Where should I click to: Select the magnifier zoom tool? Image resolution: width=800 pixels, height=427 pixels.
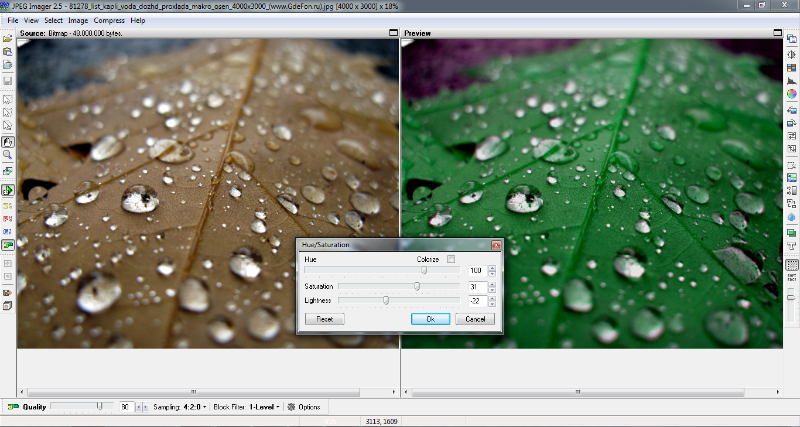7,155
